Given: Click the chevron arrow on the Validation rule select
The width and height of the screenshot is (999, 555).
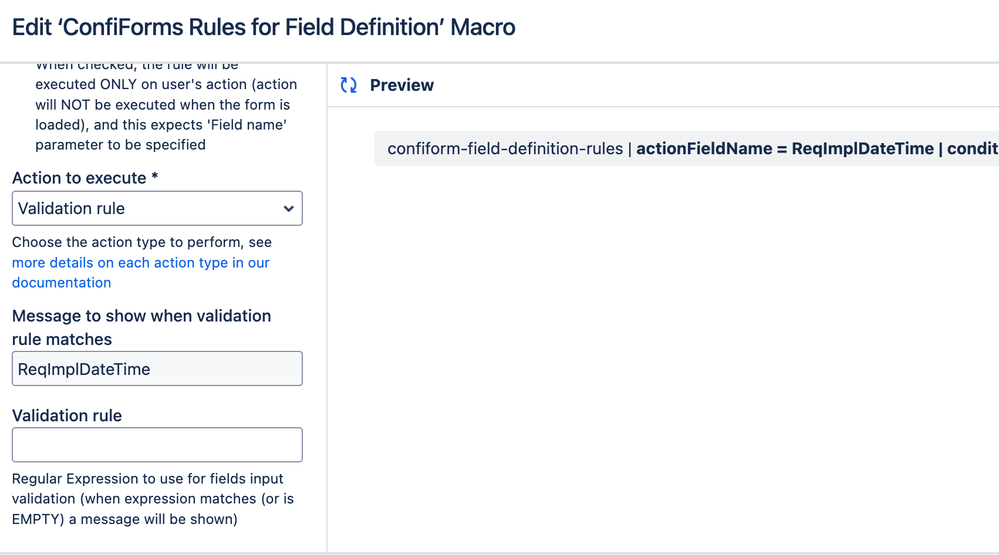Looking at the screenshot, I should [288, 209].
